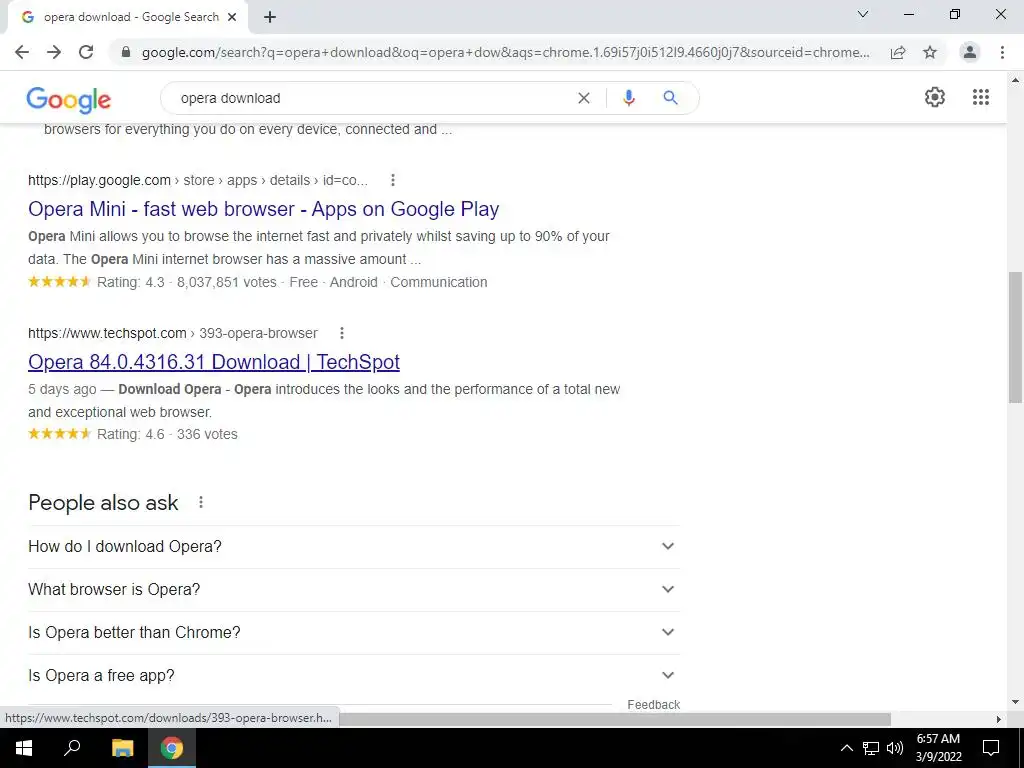Submit search with magnifier icon
The height and width of the screenshot is (768, 1024).
point(670,98)
